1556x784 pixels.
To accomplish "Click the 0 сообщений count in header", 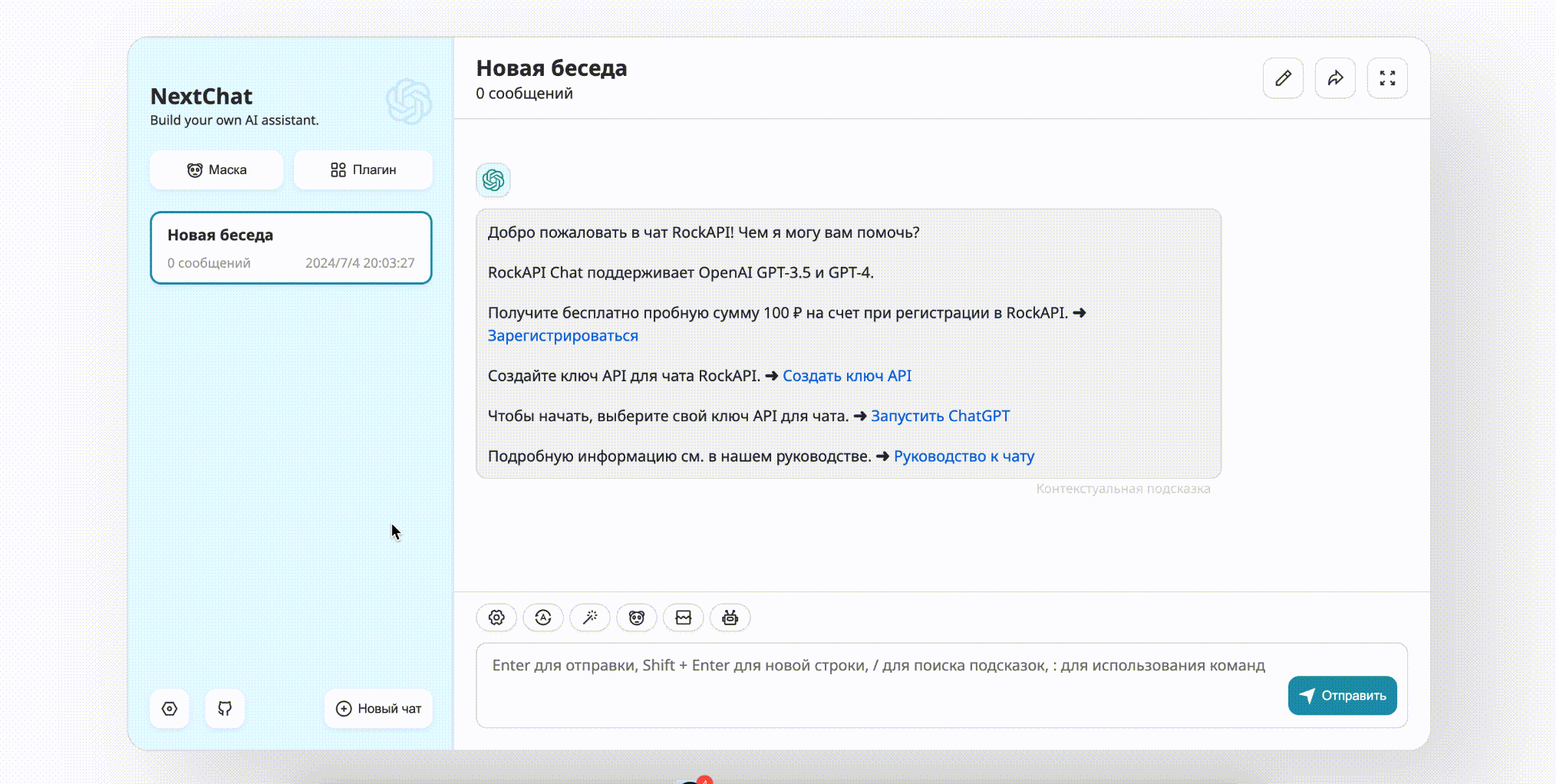I will click(x=525, y=94).
